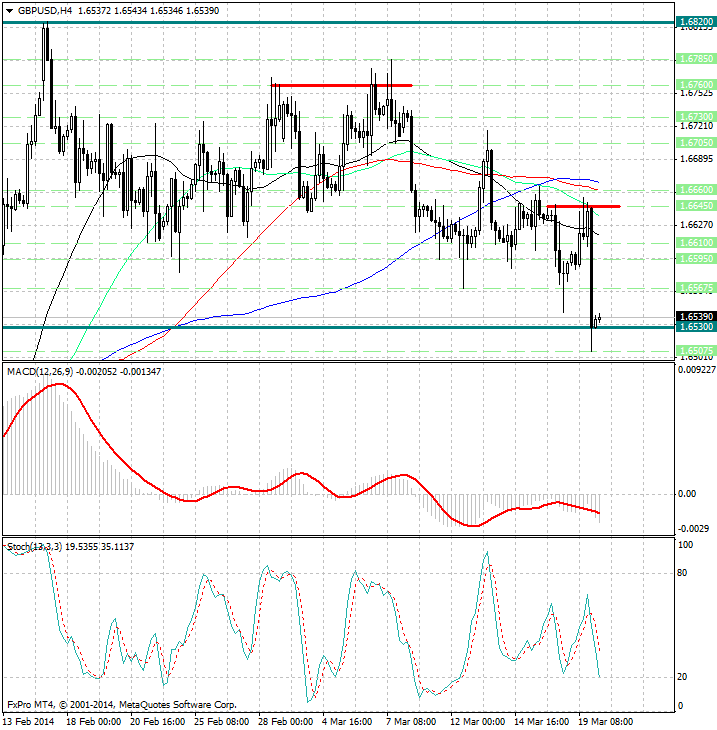Select the 1.67600 green price level label
717x730 pixels.
pyautogui.click(x=695, y=84)
